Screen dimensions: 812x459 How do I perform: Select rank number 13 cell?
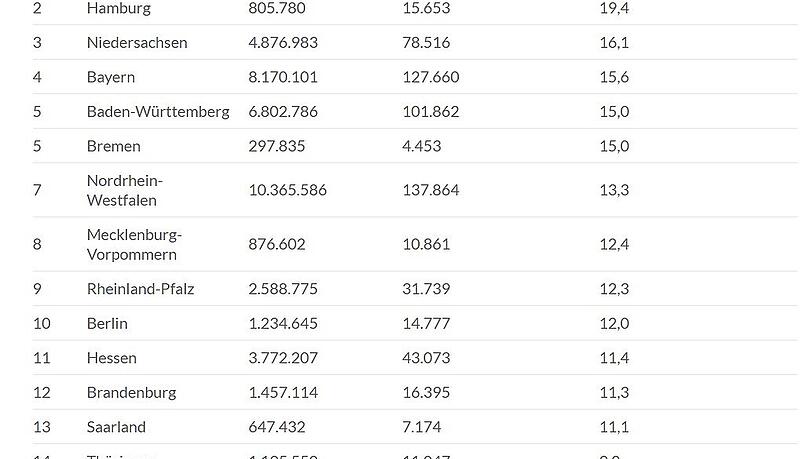tap(42, 427)
